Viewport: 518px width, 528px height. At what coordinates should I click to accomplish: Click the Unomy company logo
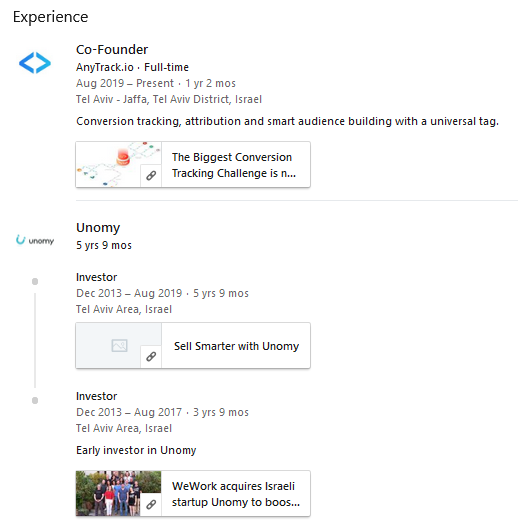(35, 240)
